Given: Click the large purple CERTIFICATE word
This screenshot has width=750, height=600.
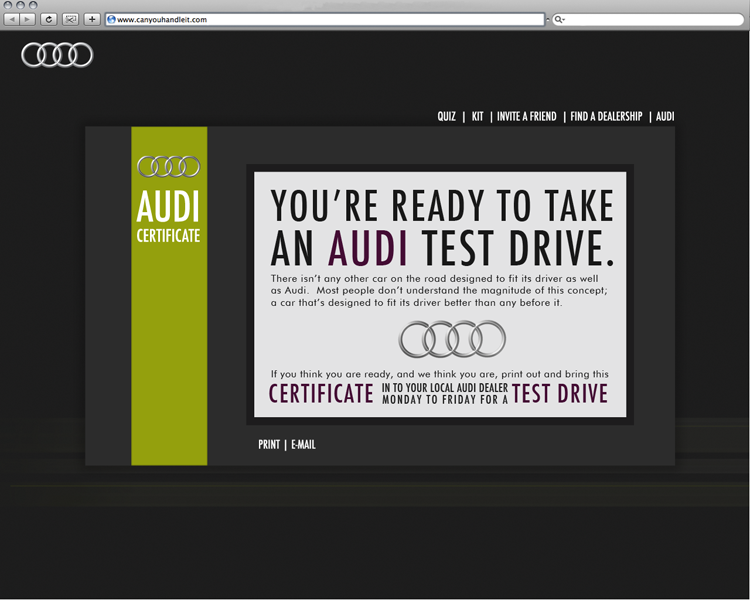Looking at the screenshot, I should point(321,394).
